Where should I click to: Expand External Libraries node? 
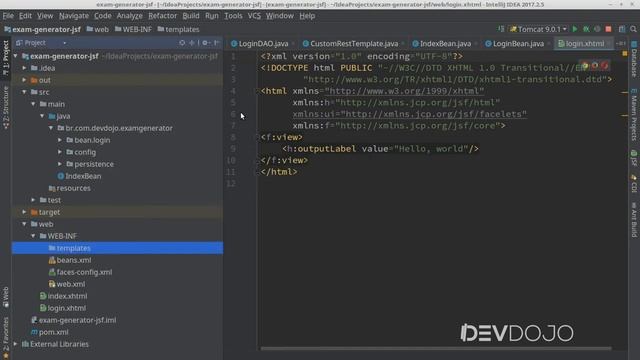(x=16, y=344)
